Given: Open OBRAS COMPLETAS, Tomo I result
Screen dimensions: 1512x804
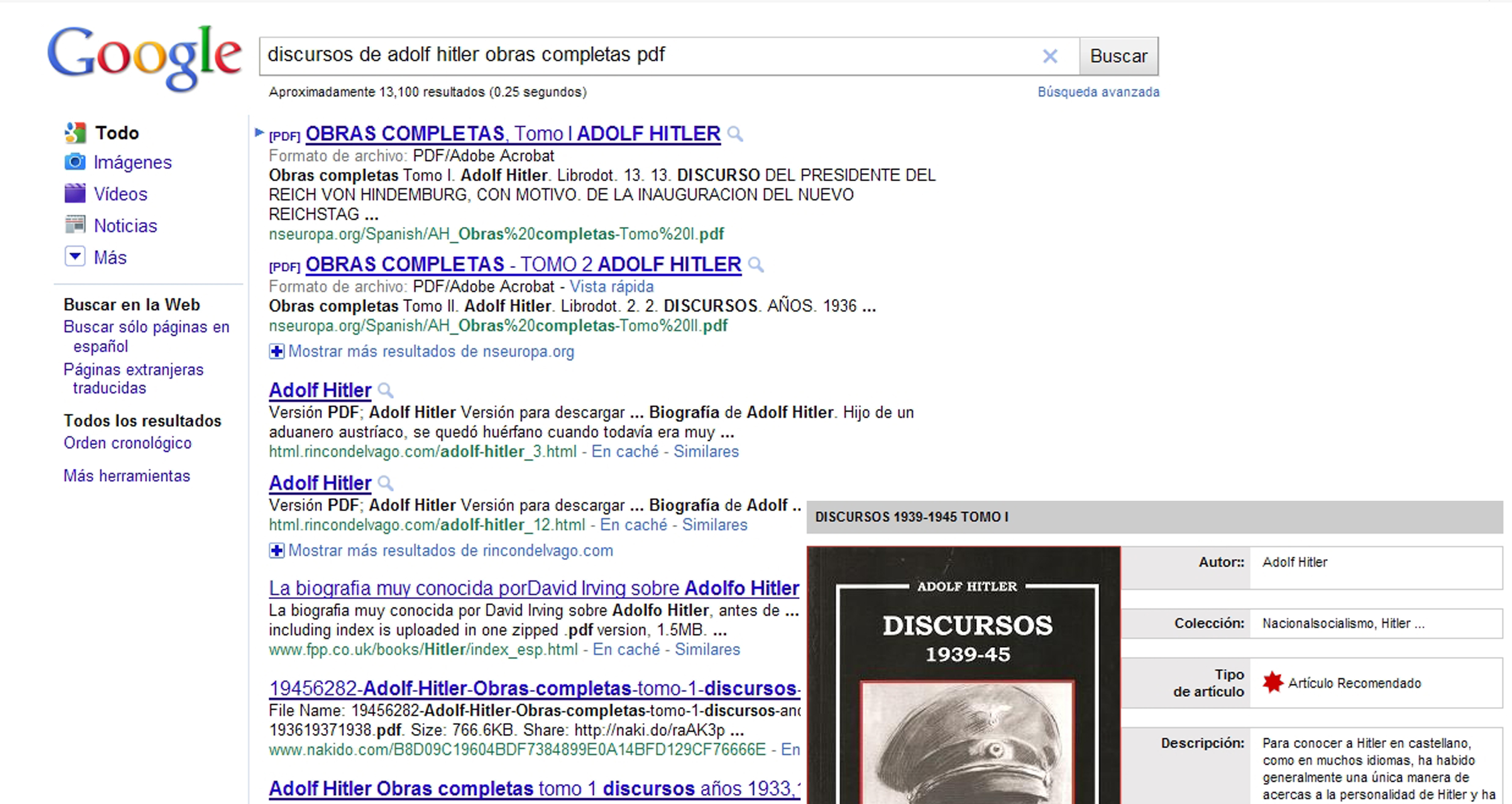Looking at the screenshot, I should [513, 134].
